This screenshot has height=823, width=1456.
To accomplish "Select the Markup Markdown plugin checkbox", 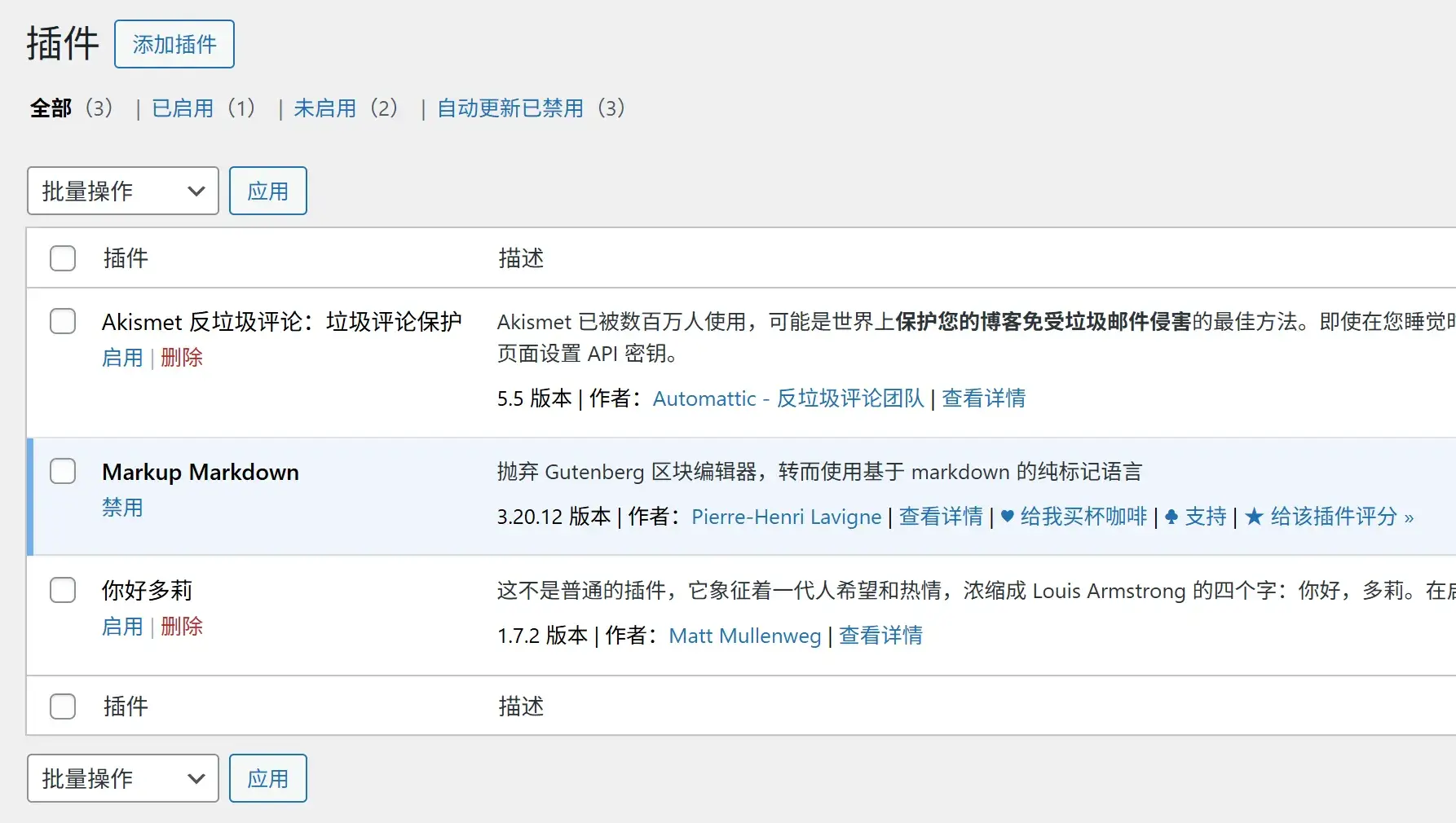I will click(x=63, y=471).
